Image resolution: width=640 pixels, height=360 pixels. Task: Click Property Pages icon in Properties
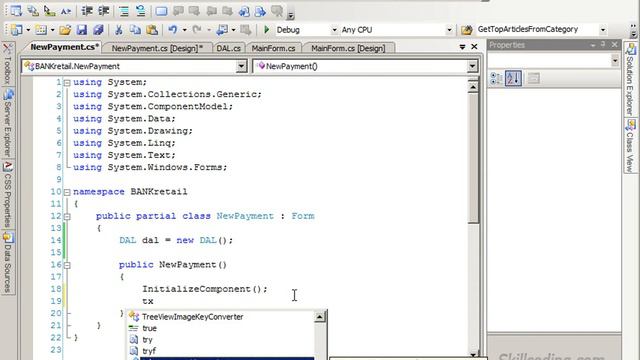point(533,78)
